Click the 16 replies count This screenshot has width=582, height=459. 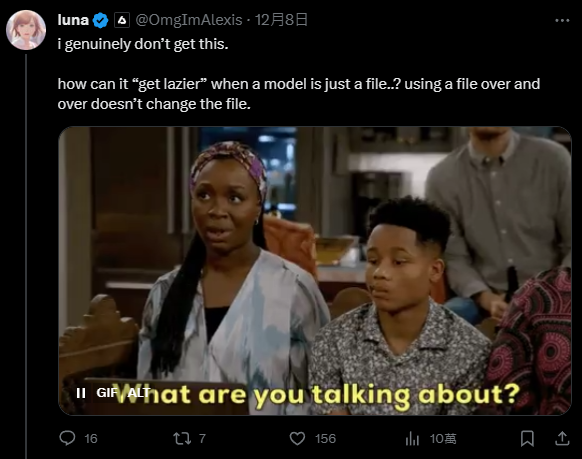[91, 439]
